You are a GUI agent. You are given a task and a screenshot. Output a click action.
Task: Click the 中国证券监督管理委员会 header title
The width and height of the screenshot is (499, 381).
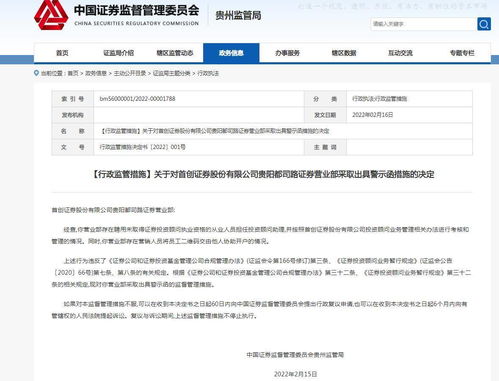[136, 10]
